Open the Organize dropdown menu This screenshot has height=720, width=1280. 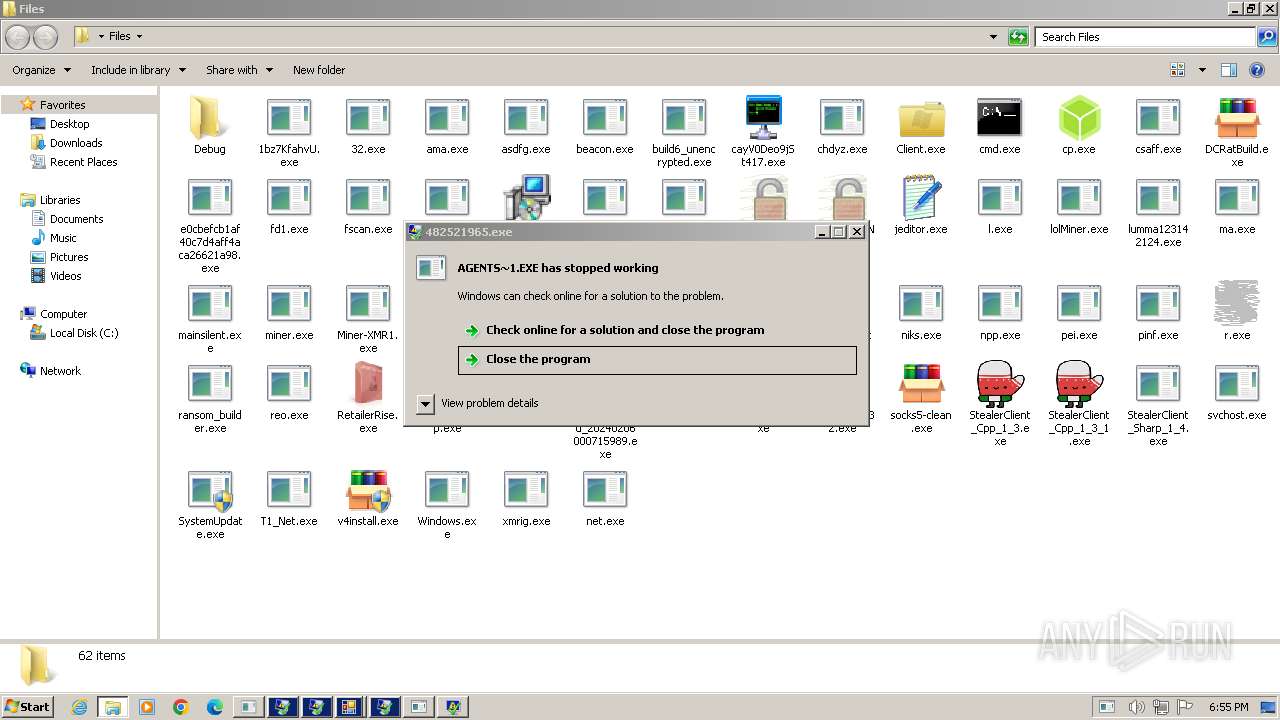[41, 70]
